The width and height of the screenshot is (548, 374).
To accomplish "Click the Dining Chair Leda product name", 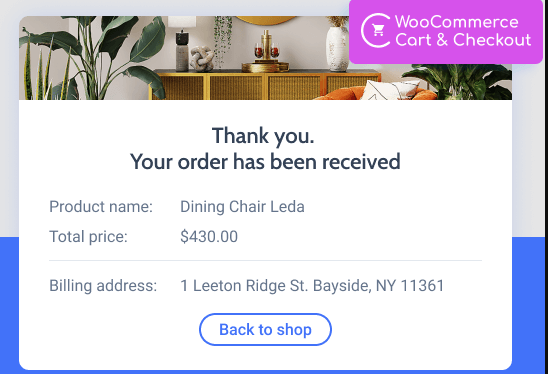I will [242, 207].
